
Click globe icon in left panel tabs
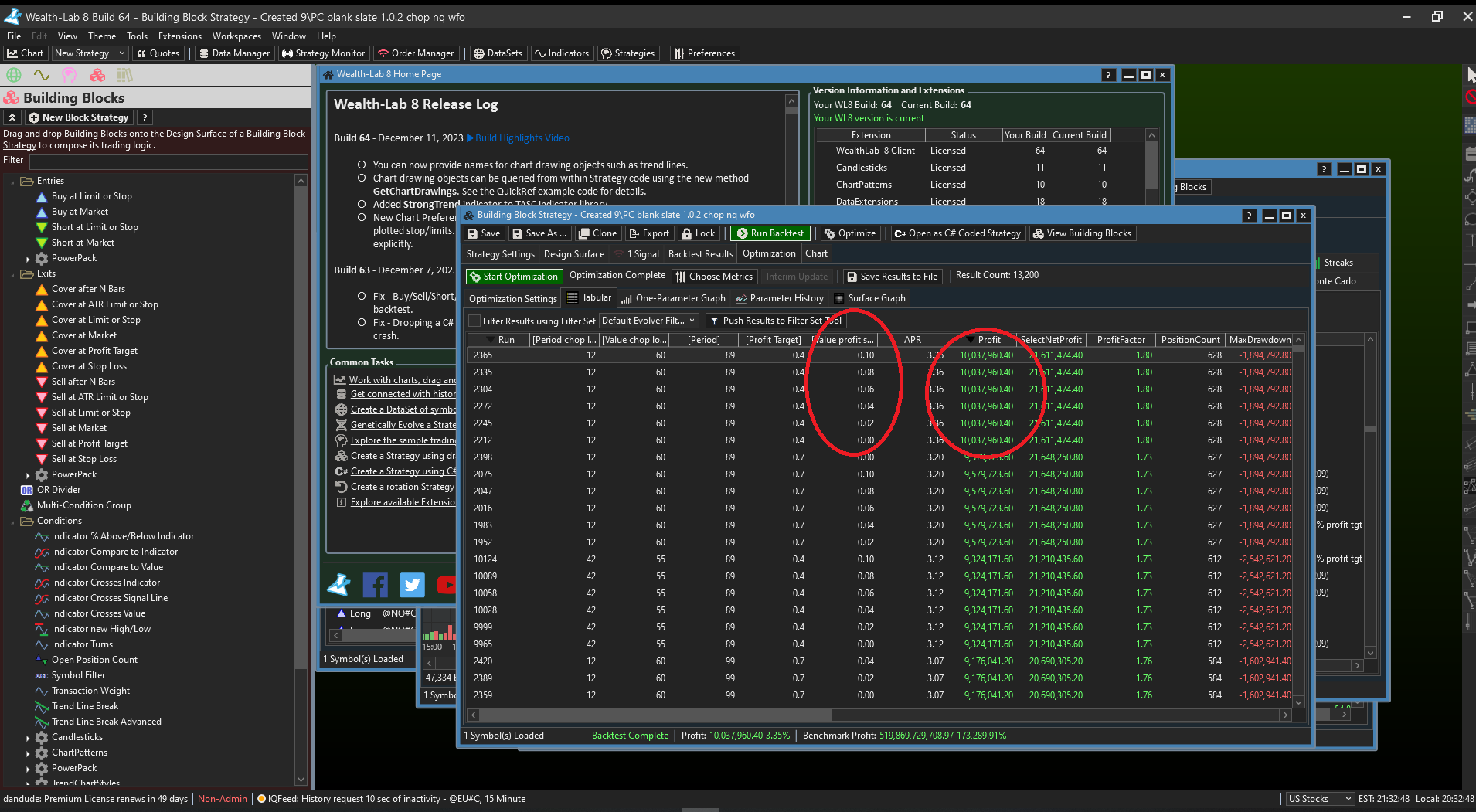14,75
